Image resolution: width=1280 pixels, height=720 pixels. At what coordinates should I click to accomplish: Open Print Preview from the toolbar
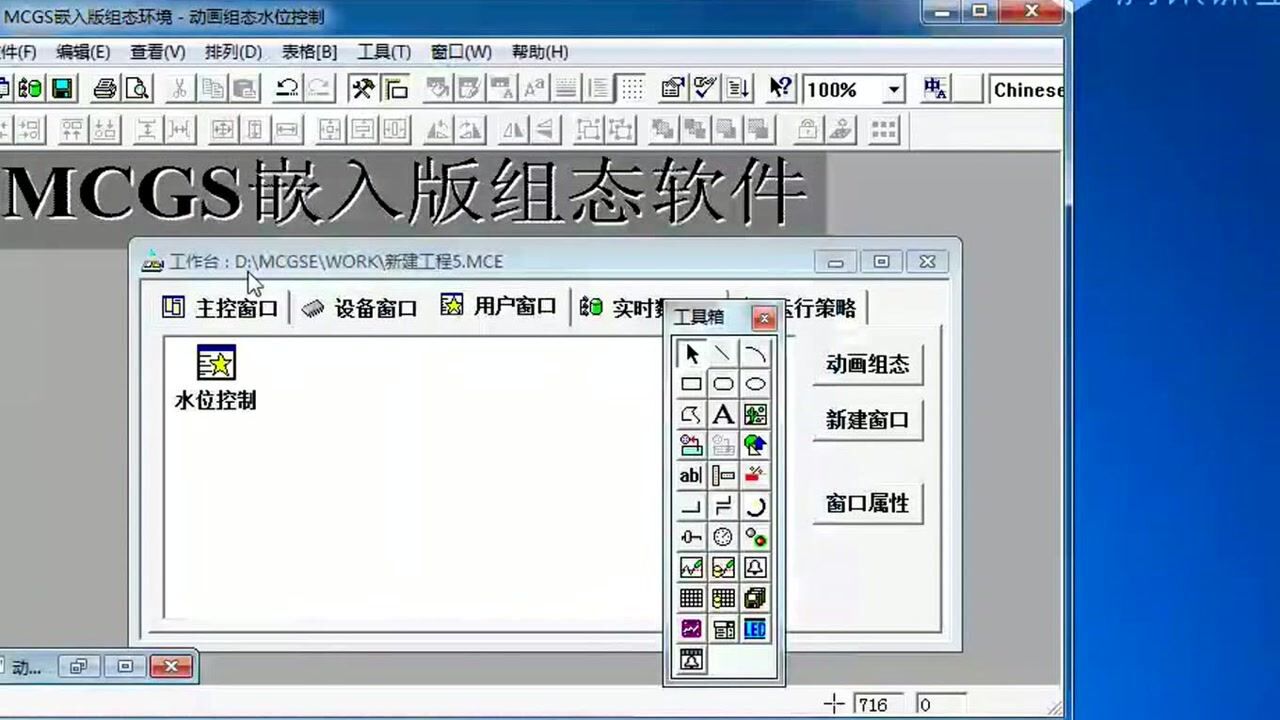click(x=136, y=89)
